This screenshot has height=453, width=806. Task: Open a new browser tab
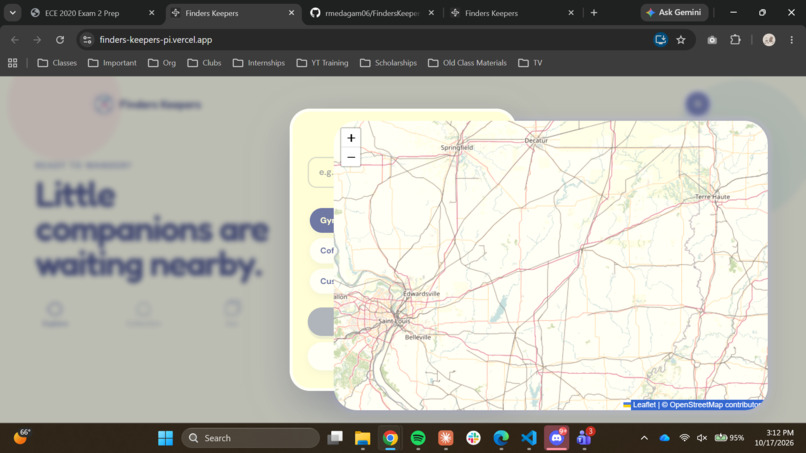tap(594, 13)
